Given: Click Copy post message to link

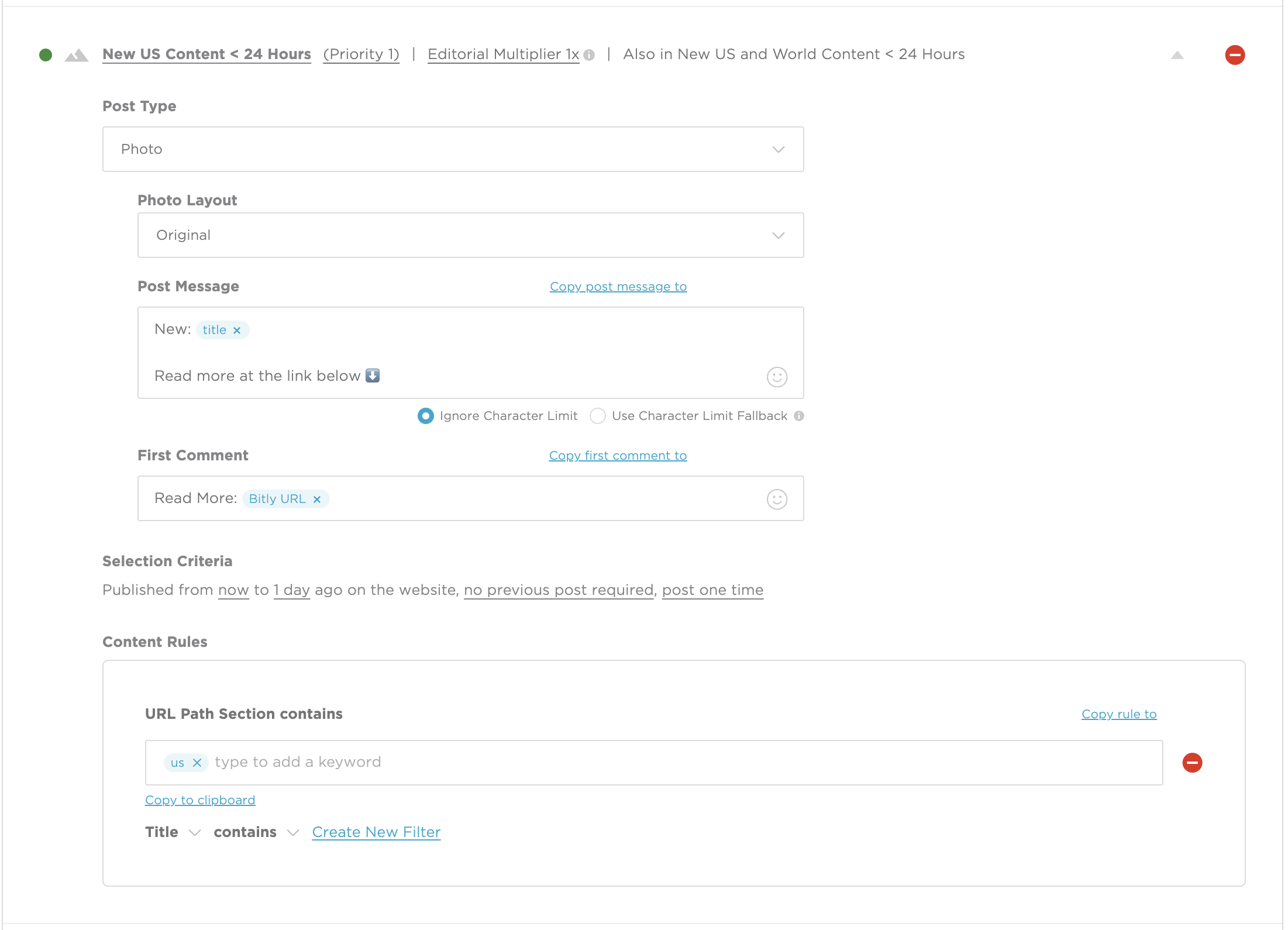Looking at the screenshot, I should point(618,287).
